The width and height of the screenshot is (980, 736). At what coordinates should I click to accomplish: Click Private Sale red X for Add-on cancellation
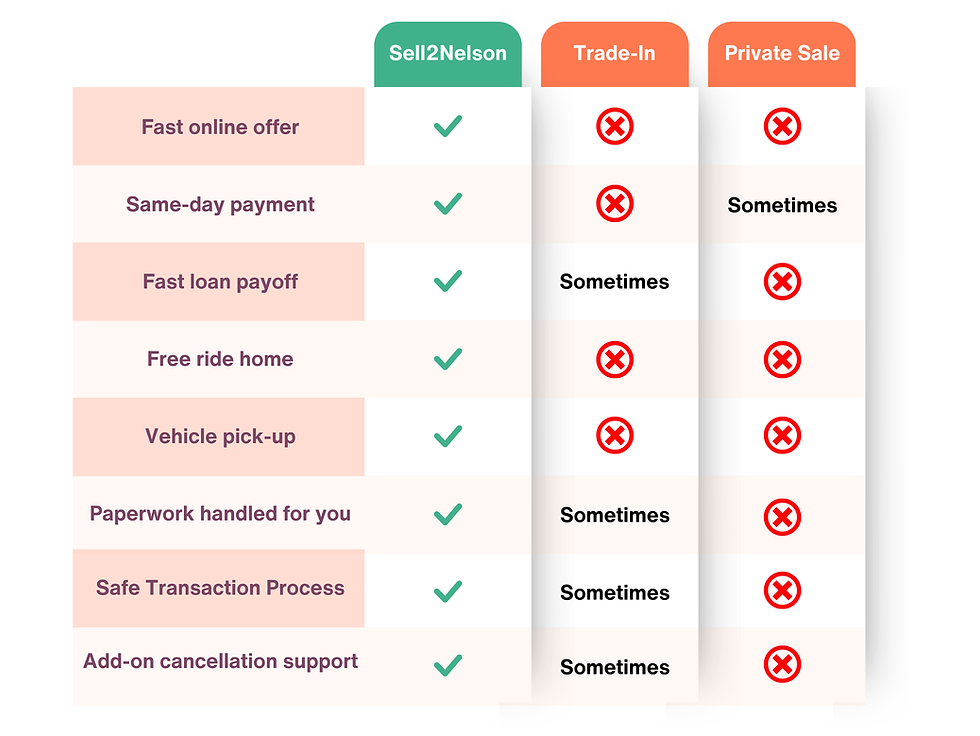(782, 665)
